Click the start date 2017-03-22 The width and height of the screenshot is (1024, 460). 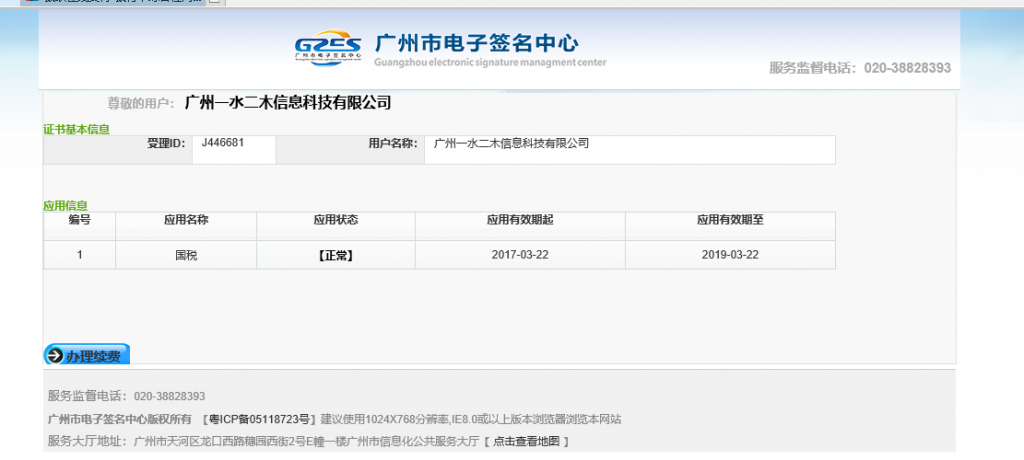click(520, 255)
